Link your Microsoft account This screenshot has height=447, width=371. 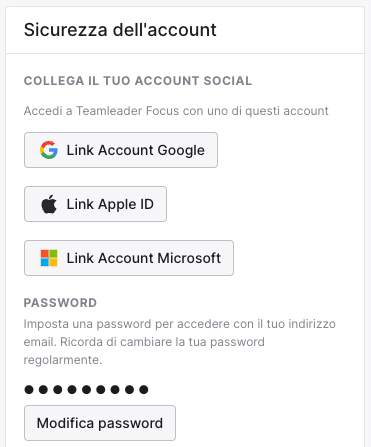pos(129,258)
